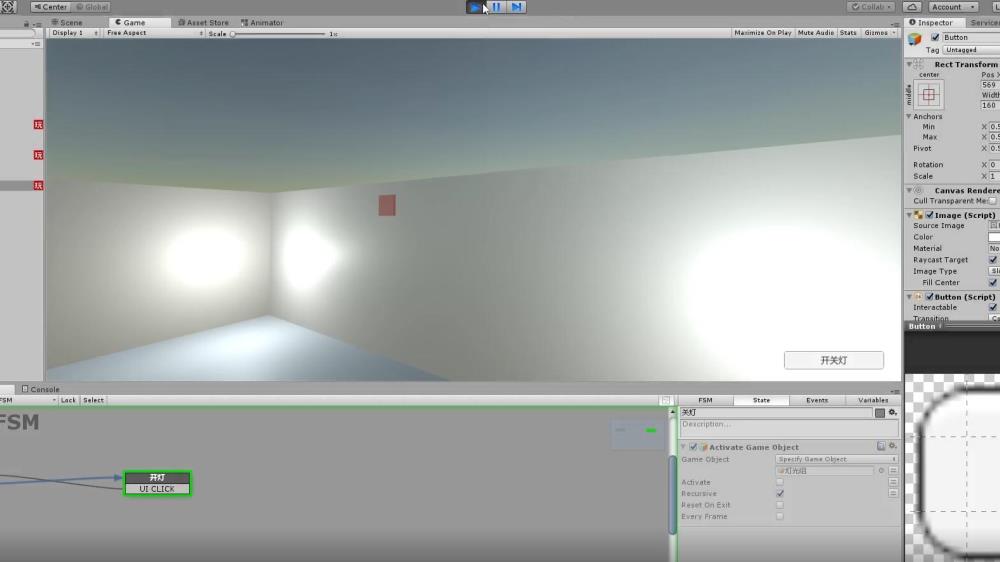1000x562 pixels.
Task: Toggle the Stats overlay
Action: [x=848, y=33]
